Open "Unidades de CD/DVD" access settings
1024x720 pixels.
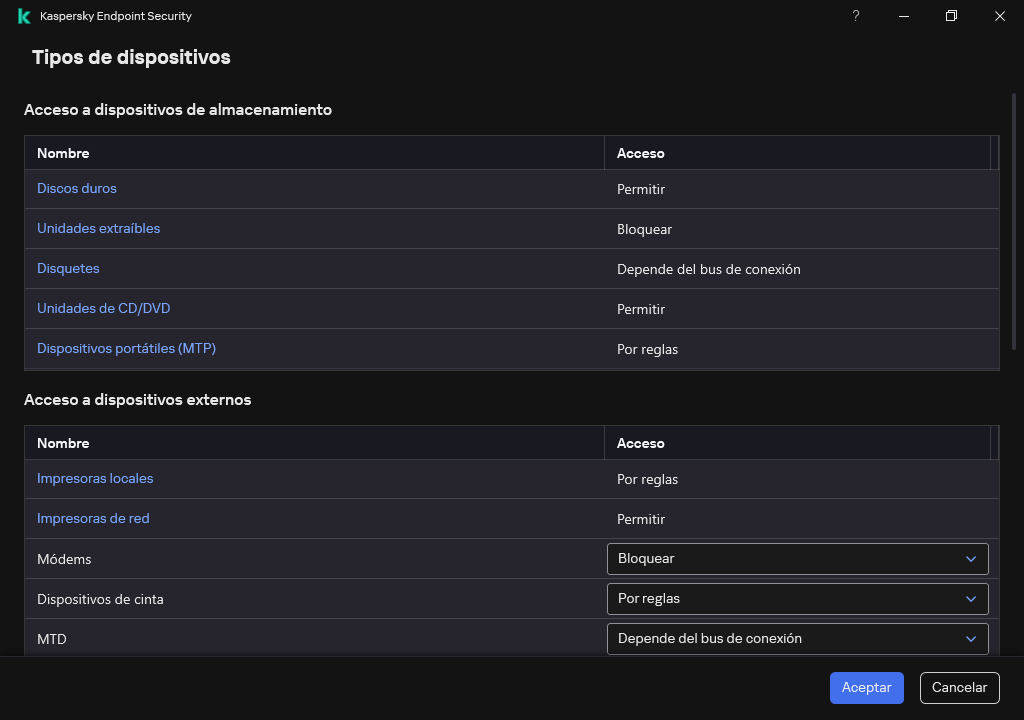[x=103, y=308]
